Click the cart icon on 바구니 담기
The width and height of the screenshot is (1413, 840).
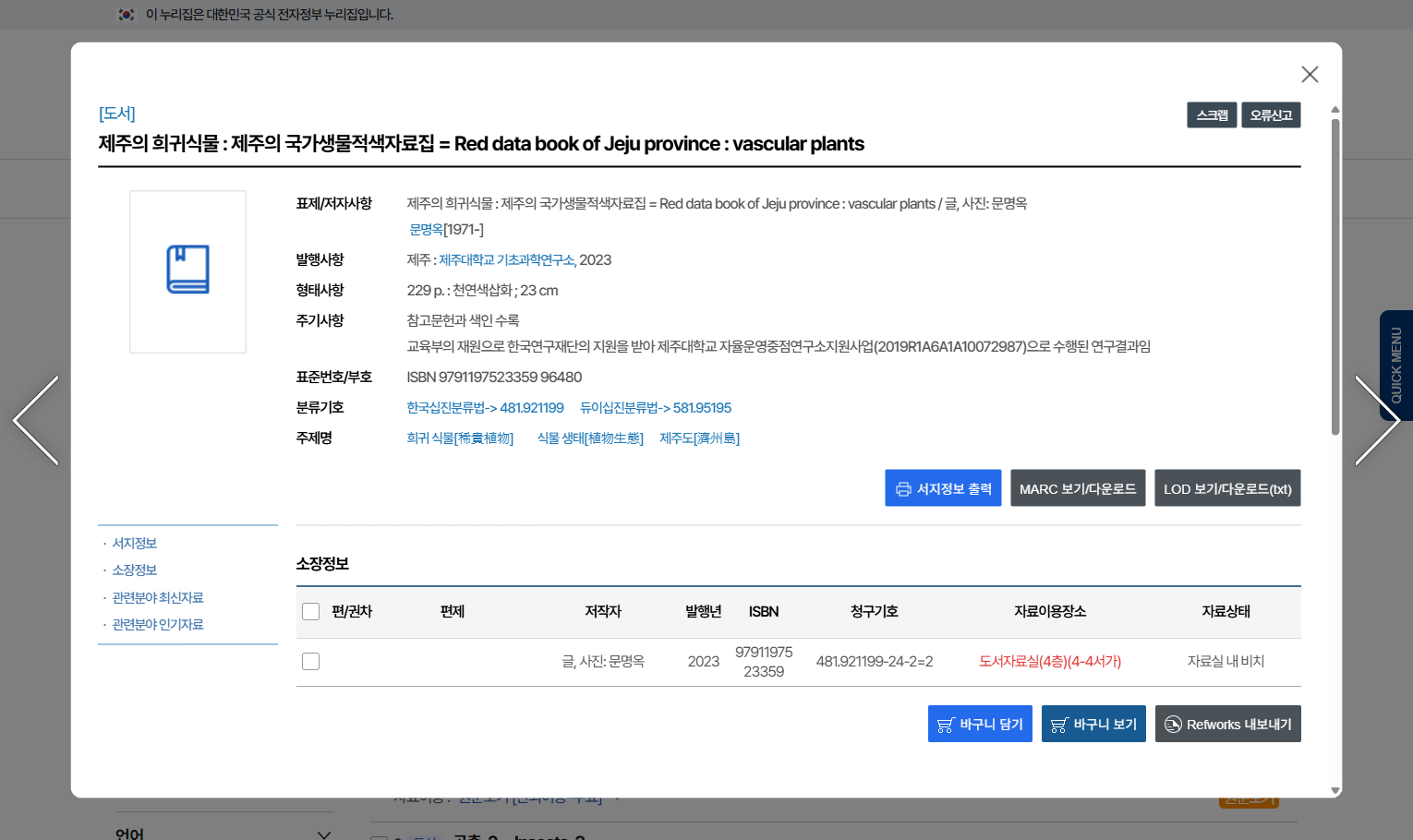click(945, 725)
